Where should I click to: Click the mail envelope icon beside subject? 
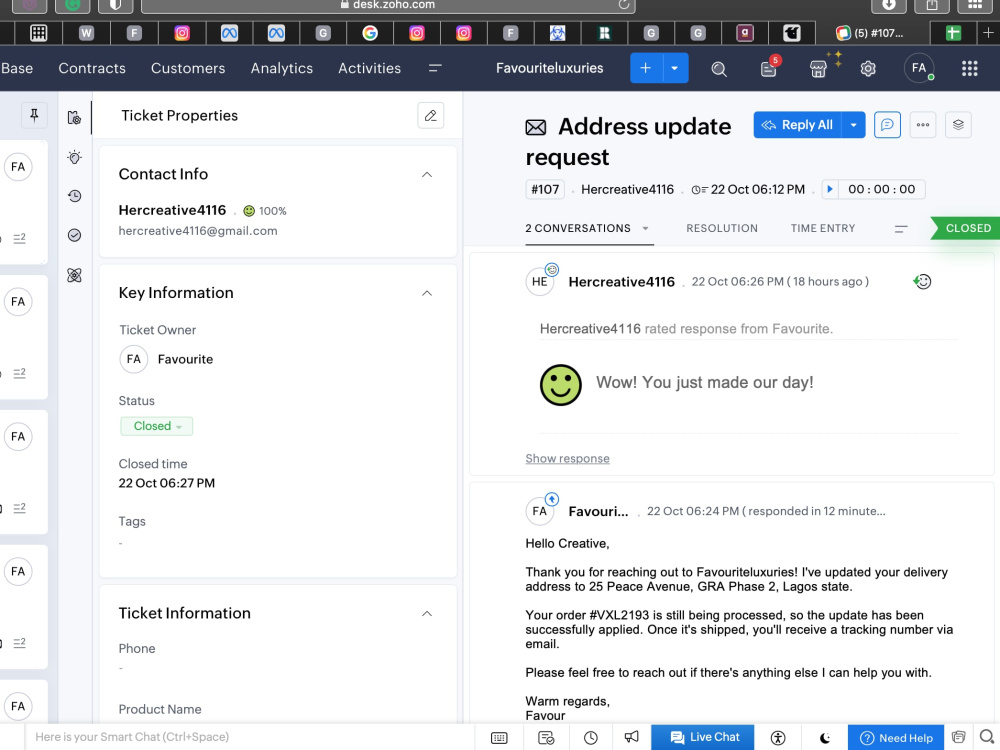[x=536, y=128]
